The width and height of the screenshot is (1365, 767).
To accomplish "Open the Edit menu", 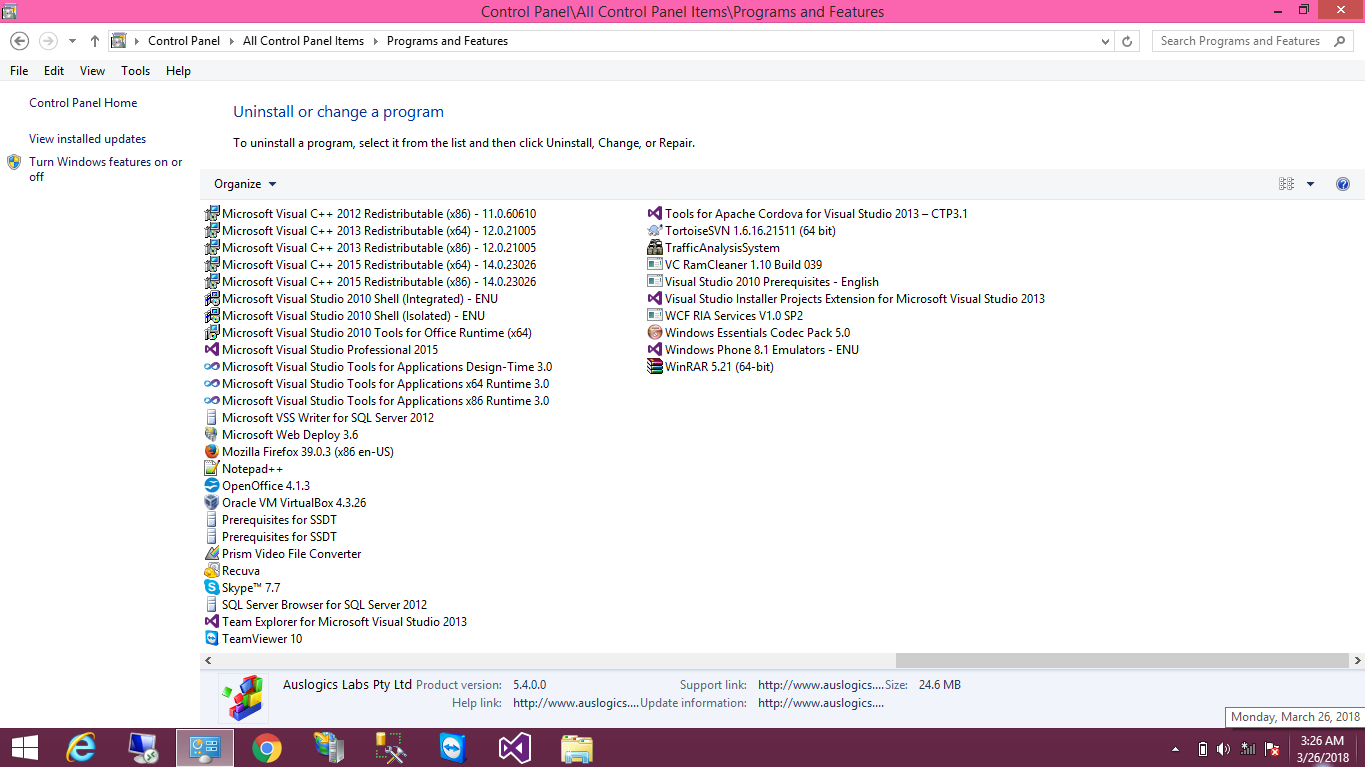I will pos(54,71).
